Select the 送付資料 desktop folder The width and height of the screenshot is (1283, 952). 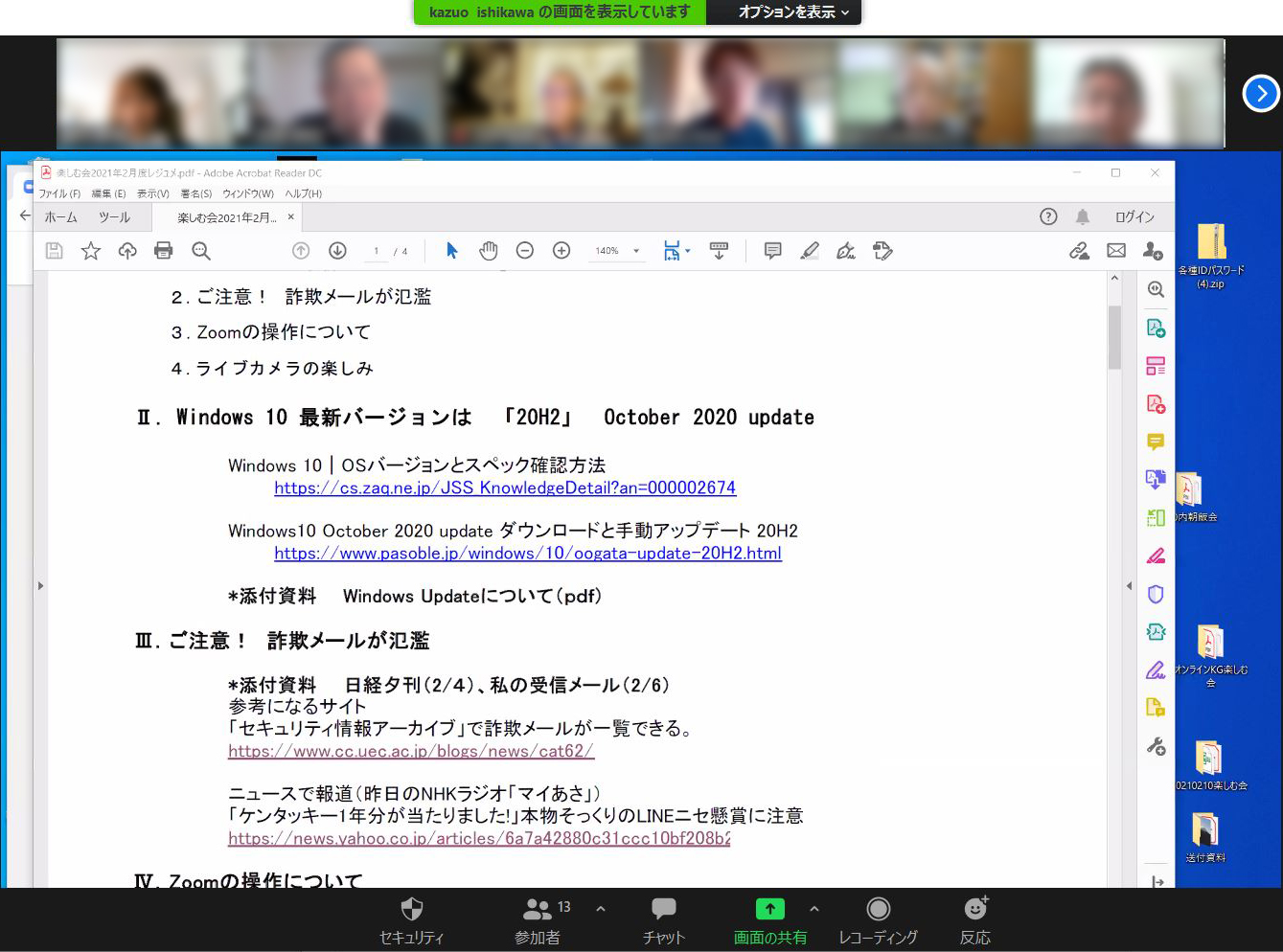(1205, 837)
